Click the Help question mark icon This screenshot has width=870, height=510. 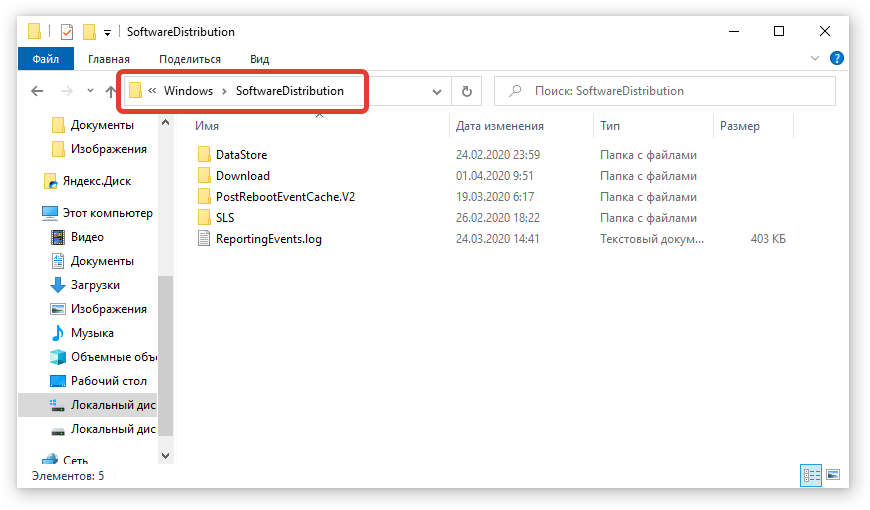click(837, 59)
